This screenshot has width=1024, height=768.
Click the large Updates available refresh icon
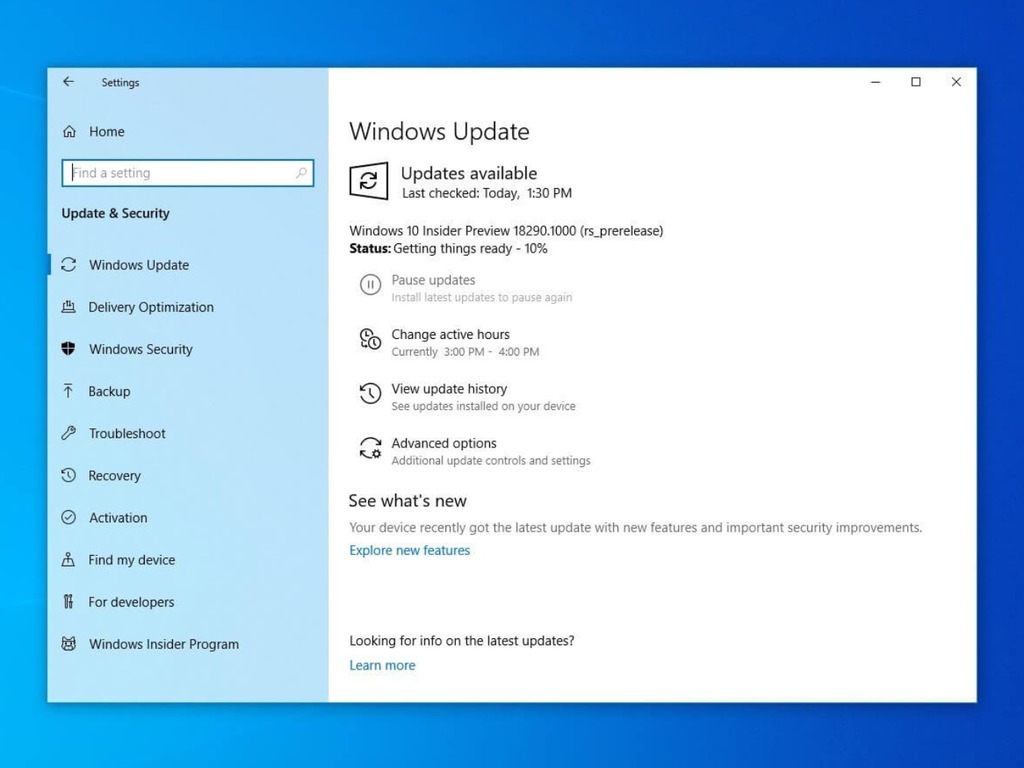368,181
